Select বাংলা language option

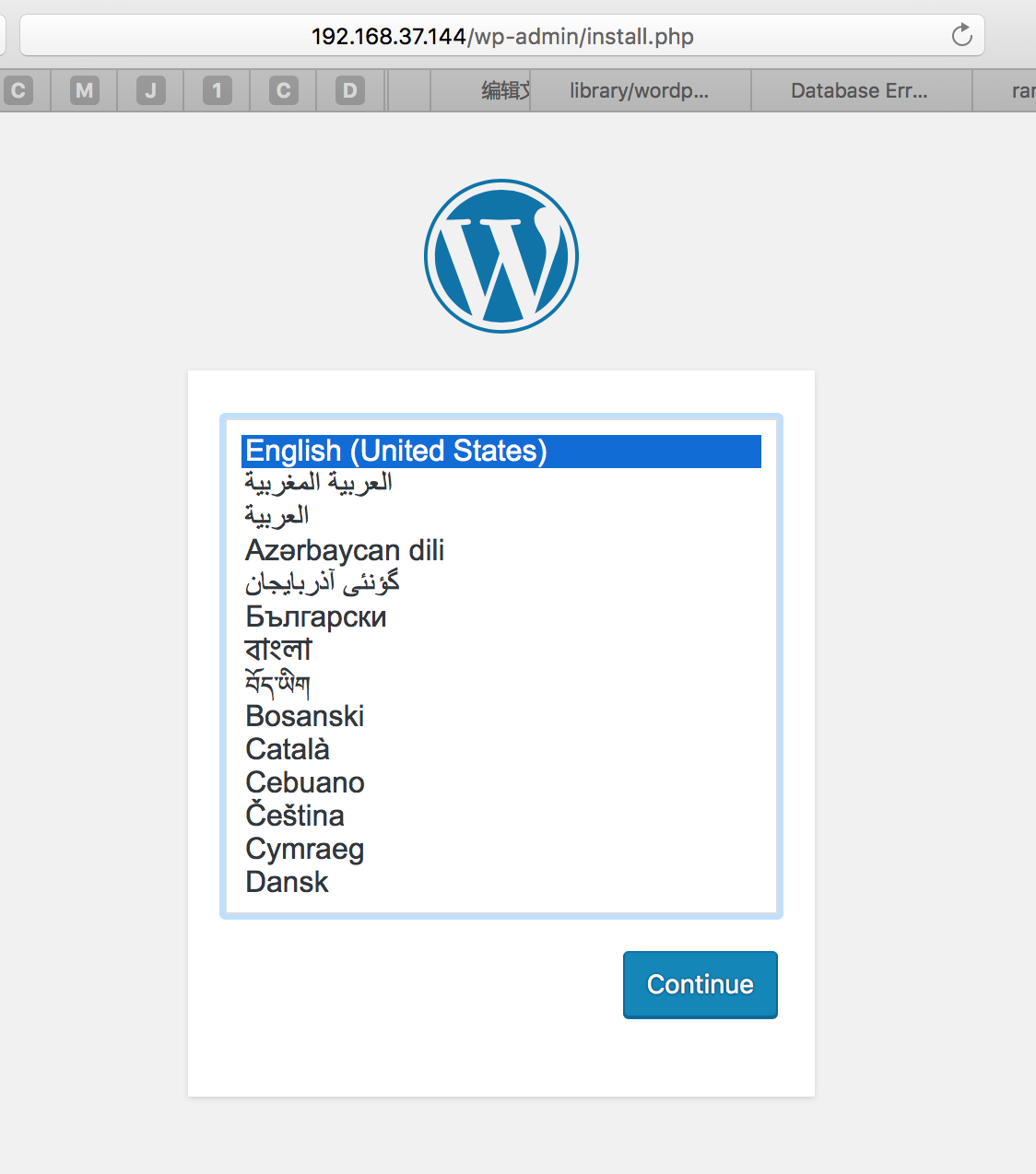pos(501,650)
